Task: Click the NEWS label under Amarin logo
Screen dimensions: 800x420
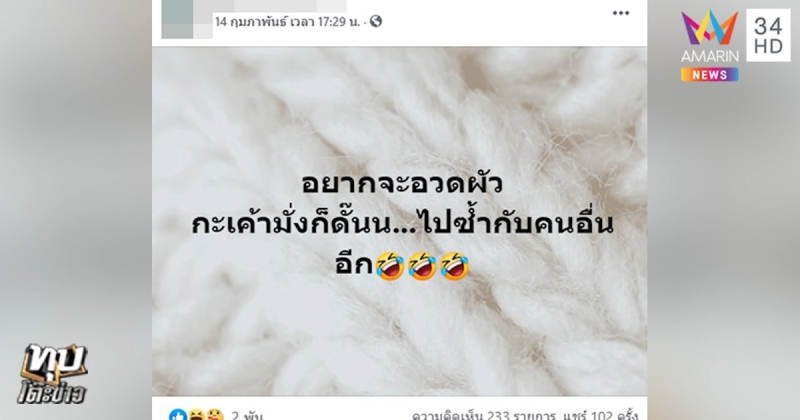Action: (710, 75)
